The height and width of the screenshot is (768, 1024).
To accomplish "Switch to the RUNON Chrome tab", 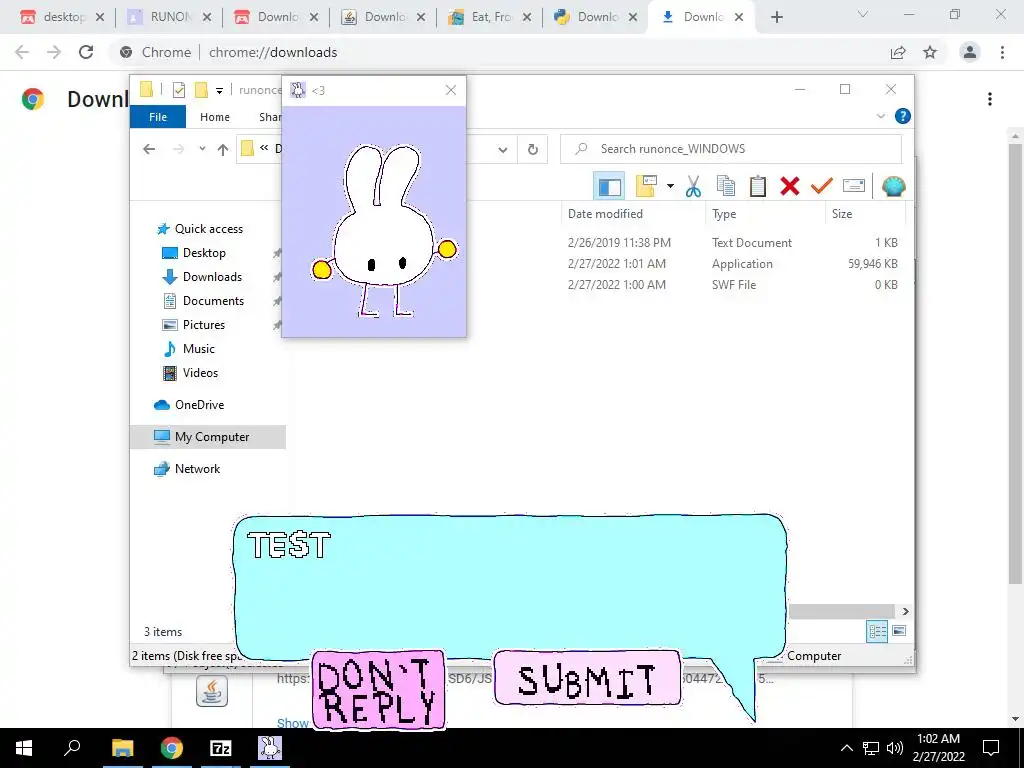I will (x=170, y=17).
